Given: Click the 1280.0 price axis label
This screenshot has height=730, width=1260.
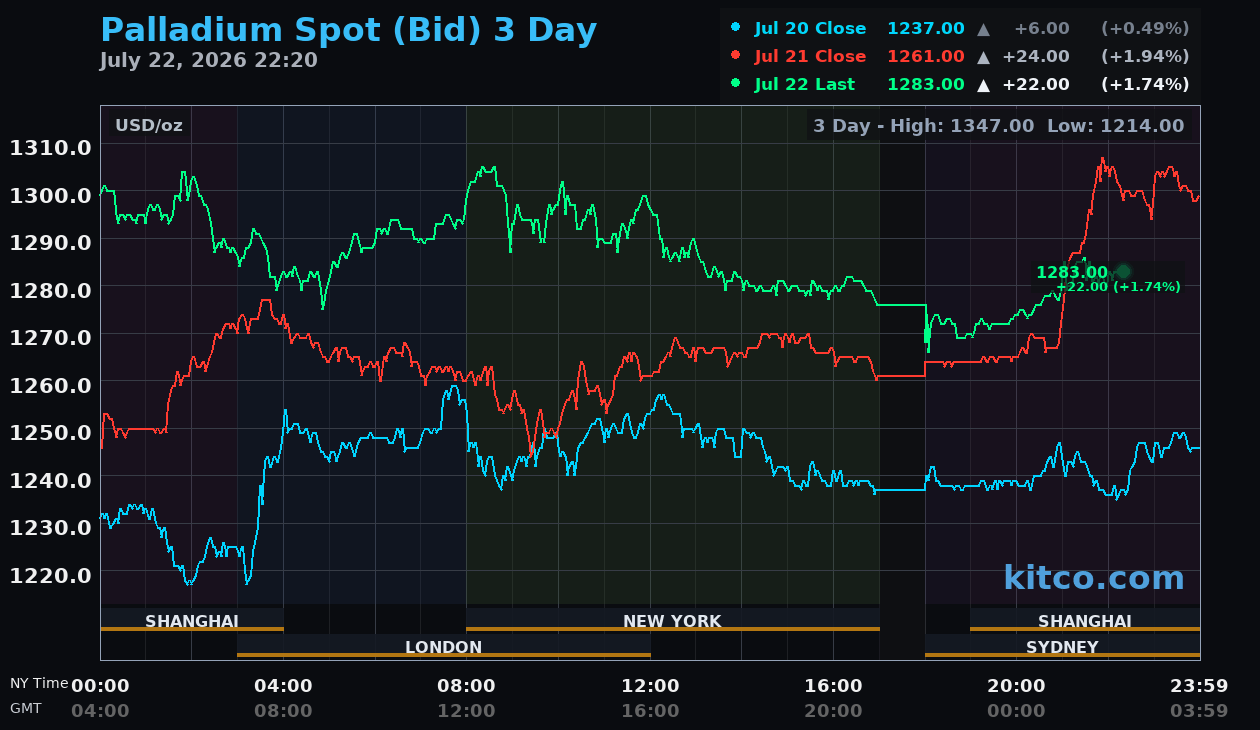Looking at the screenshot, I should [x=51, y=290].
